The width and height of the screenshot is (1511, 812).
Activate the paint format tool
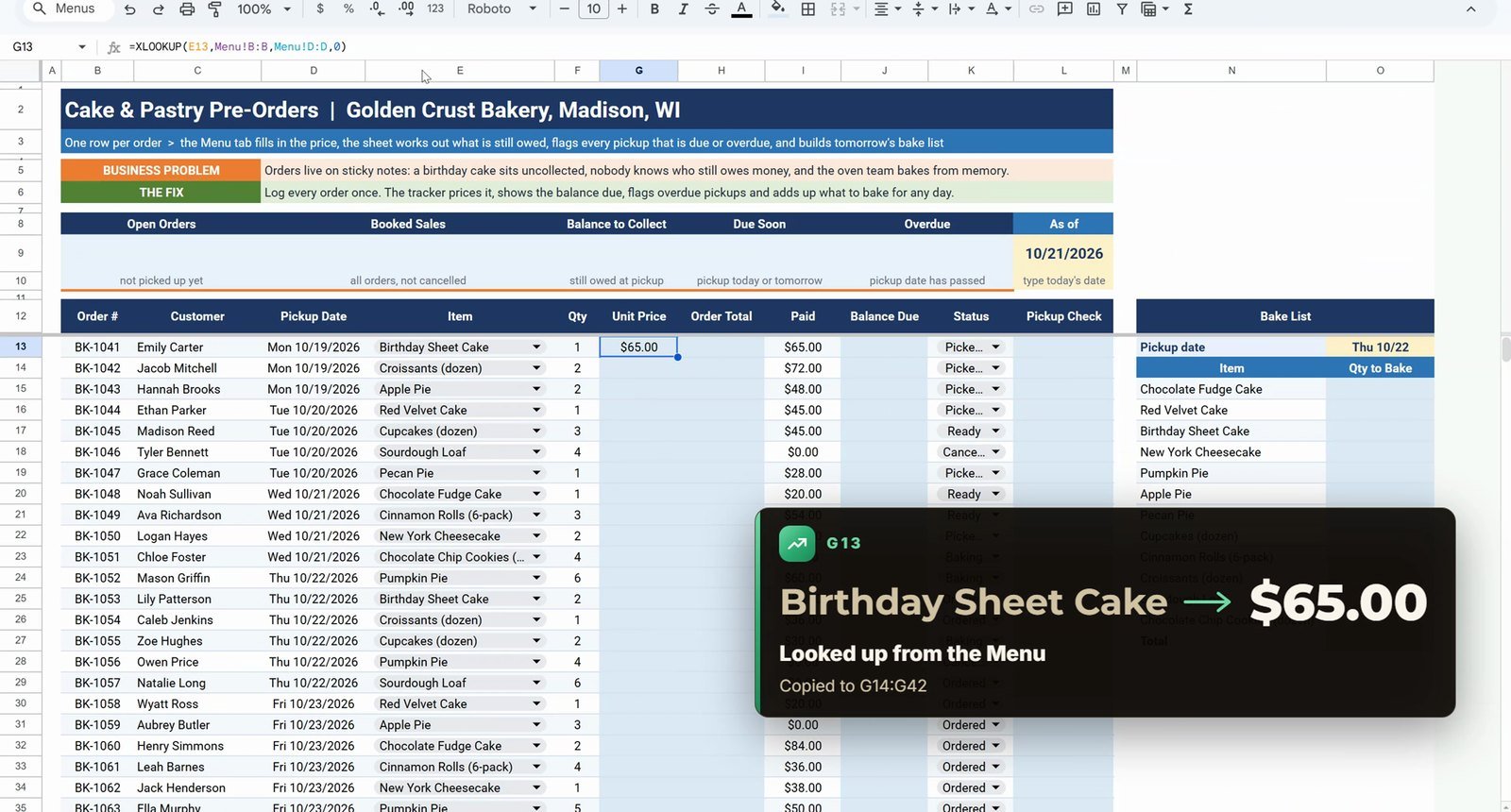point(214,8)
